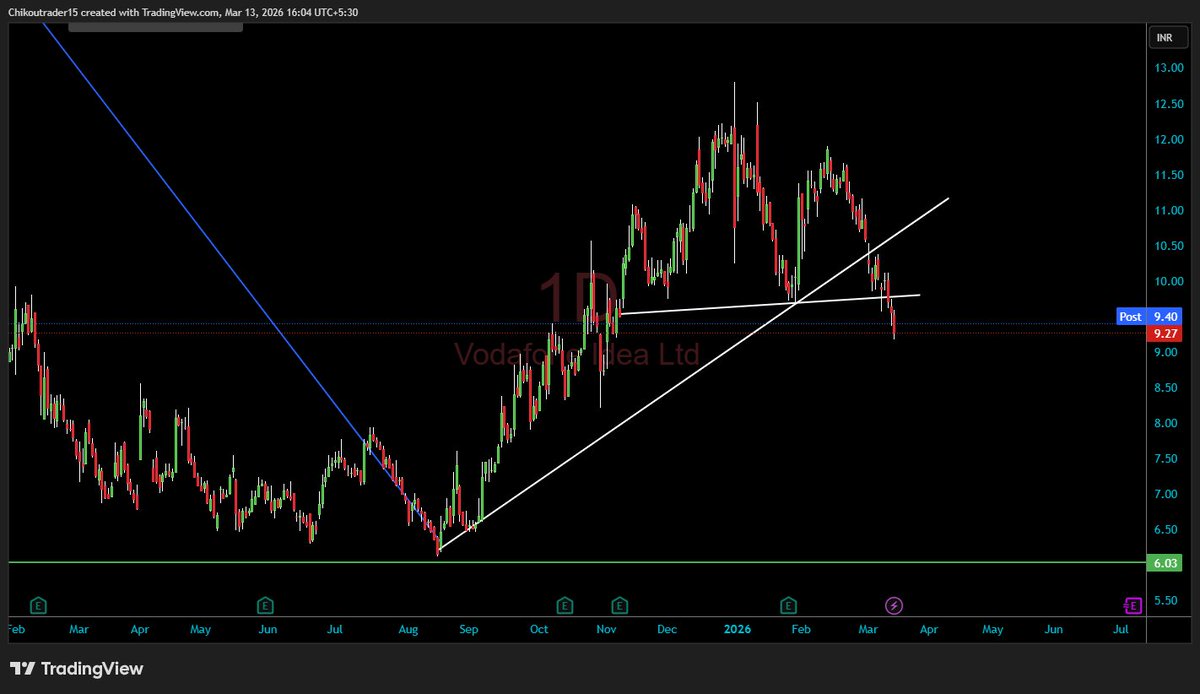Click the Vodafone Idea Ltd watermark

tap(578, 352)
